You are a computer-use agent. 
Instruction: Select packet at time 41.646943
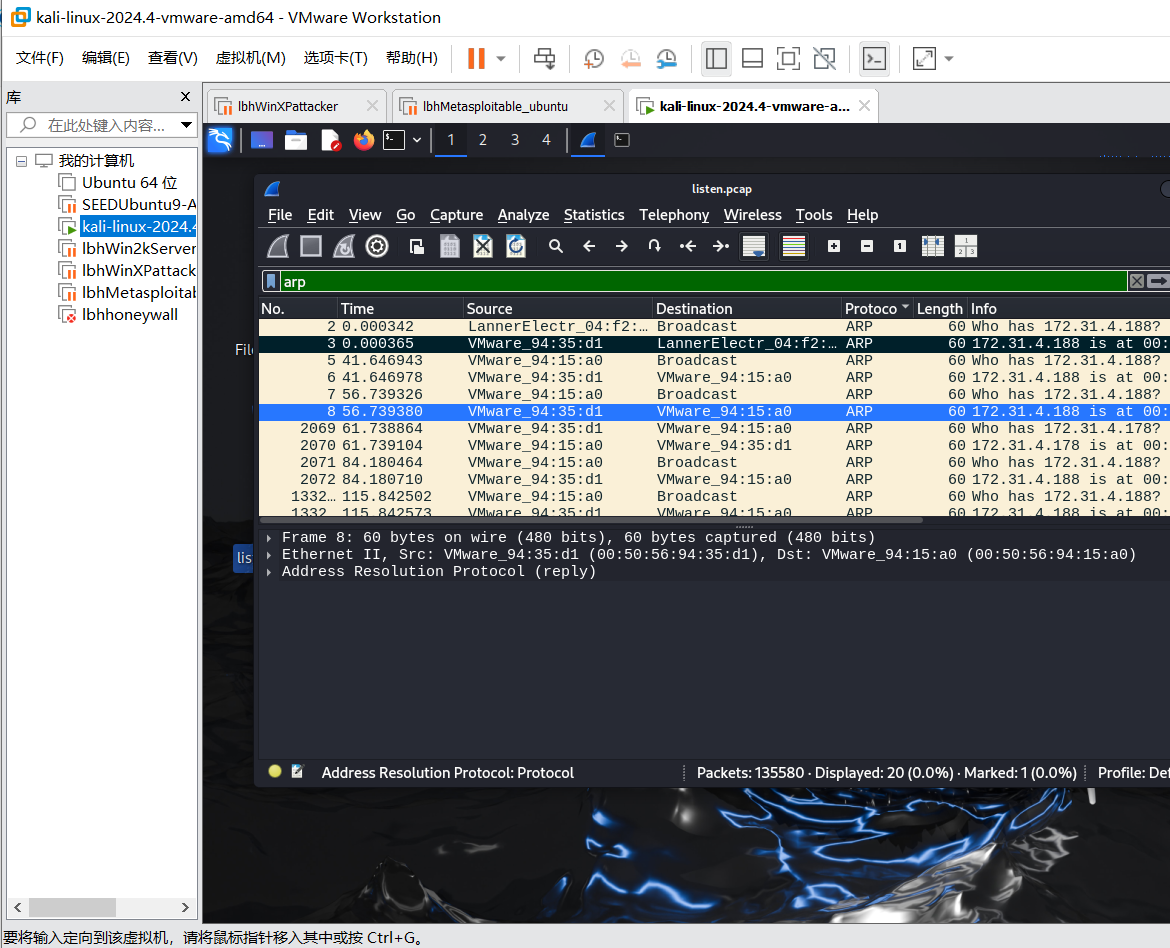[714, 361]
